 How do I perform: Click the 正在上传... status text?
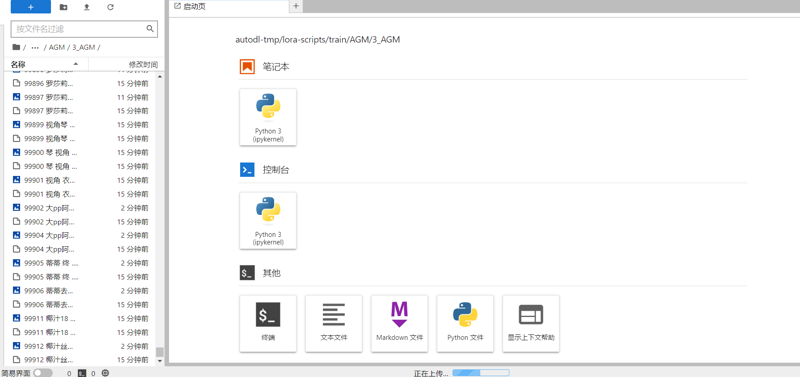(x=431, y=373)
